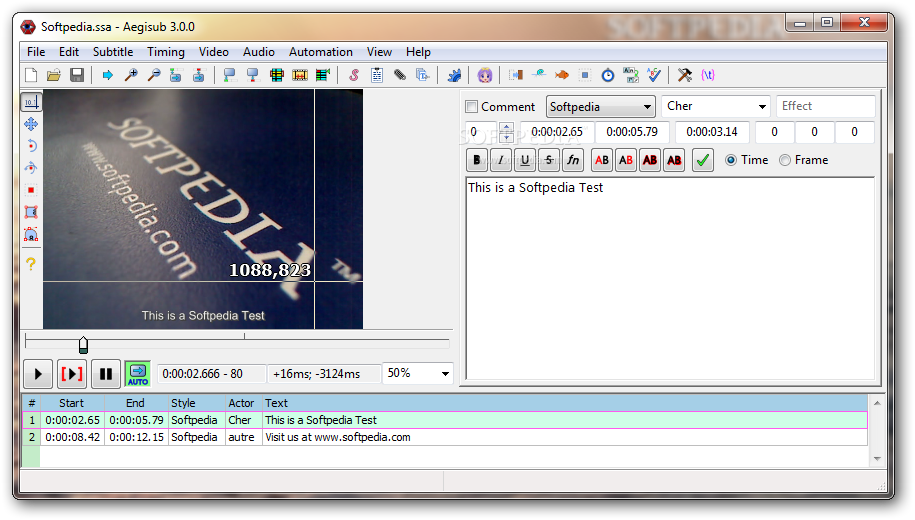The image size is (915, 520).
Task: Toggle tag hiding mode {\t} icon
Action: (708, 75)
